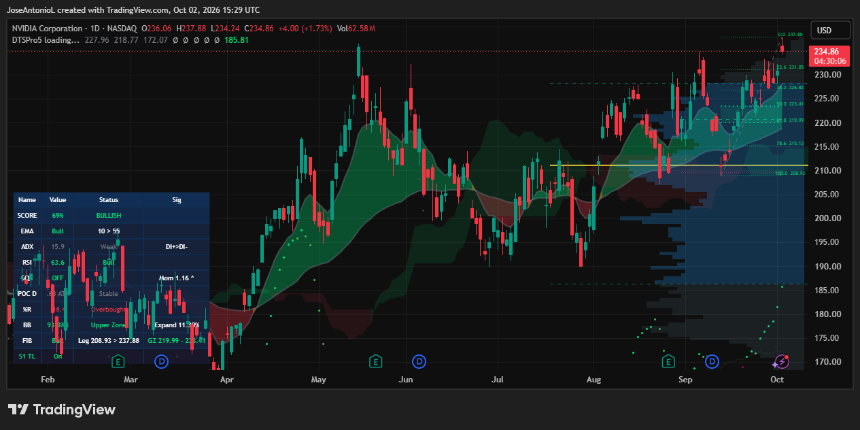Open the late-May earnings E marker
This screenshot has width=860, height=430.
(375, 361)
